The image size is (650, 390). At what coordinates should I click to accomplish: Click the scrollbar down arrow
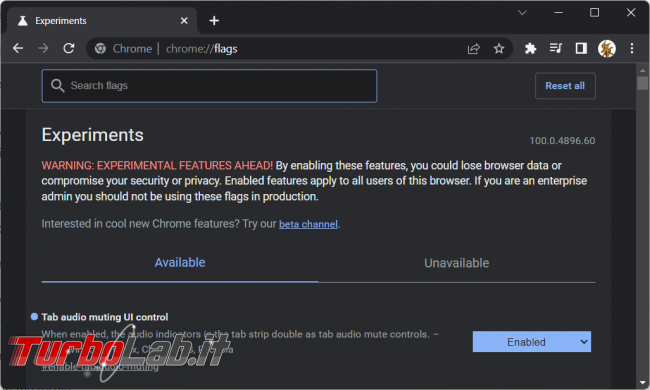[x=643, y=383]
